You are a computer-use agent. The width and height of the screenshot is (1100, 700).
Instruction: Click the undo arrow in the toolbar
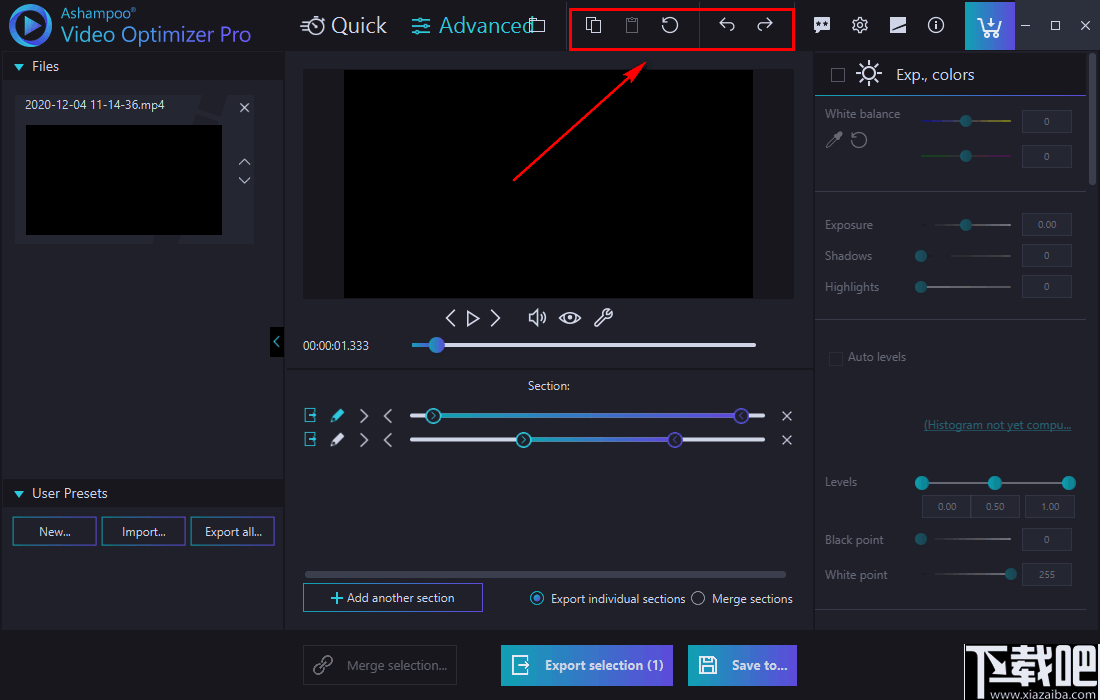727,25
